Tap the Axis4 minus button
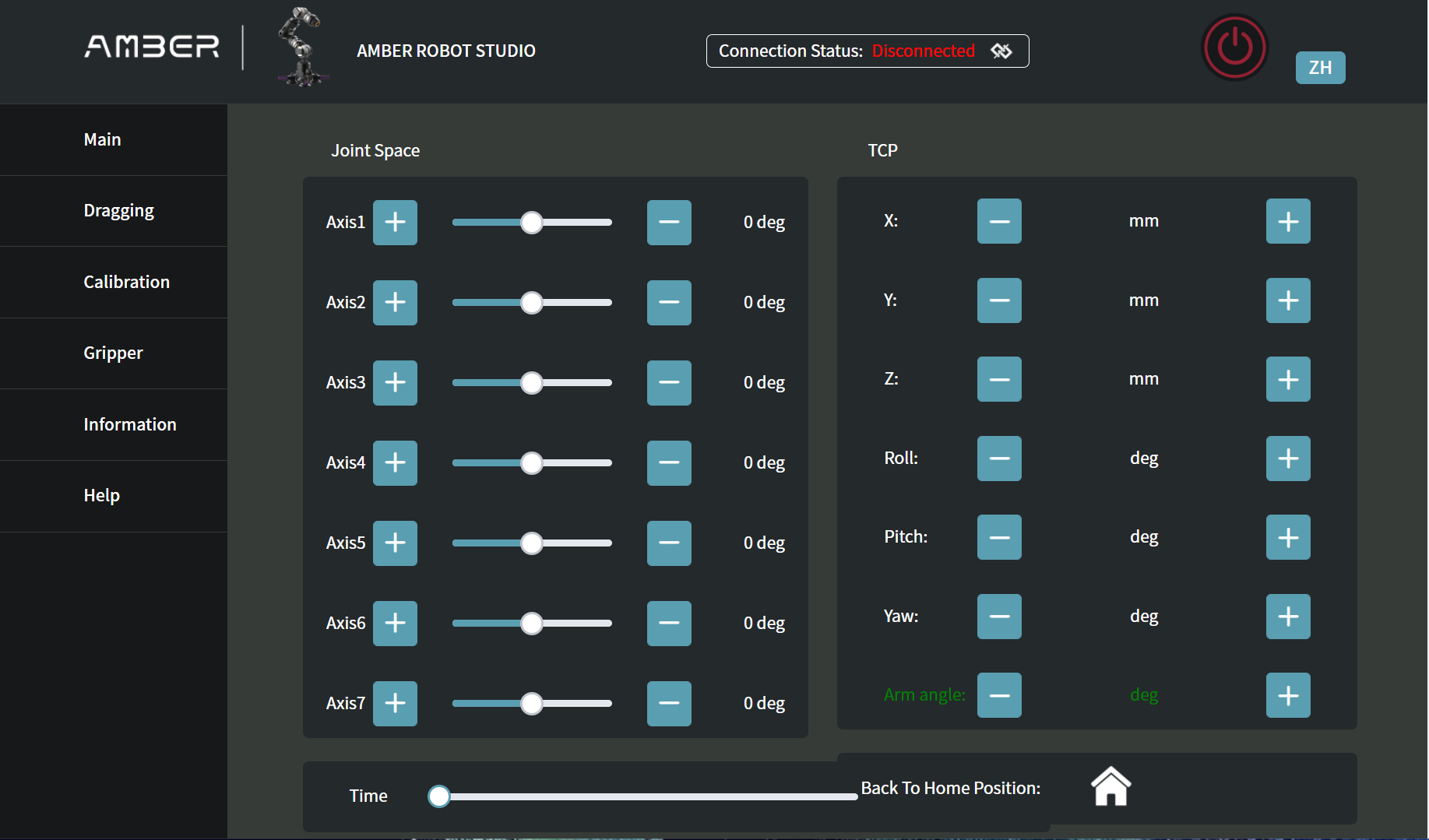 [669, 463]
